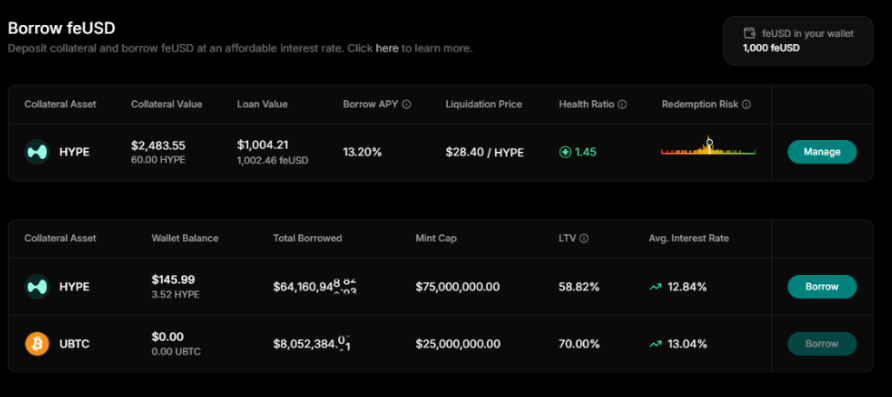The width and height of the screenshot is (892, 397).
Task: Open Manage for the HYPE position
Action: 822,152
